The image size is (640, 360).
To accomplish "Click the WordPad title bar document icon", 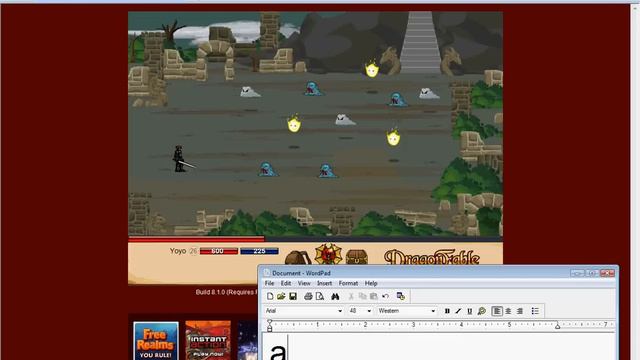I will pyautogui.click(x=267, y=273).
